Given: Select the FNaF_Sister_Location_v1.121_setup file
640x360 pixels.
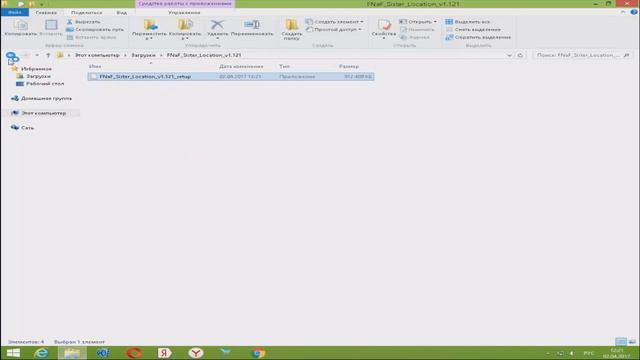Looking at the screenshot, I should (231, 76).
